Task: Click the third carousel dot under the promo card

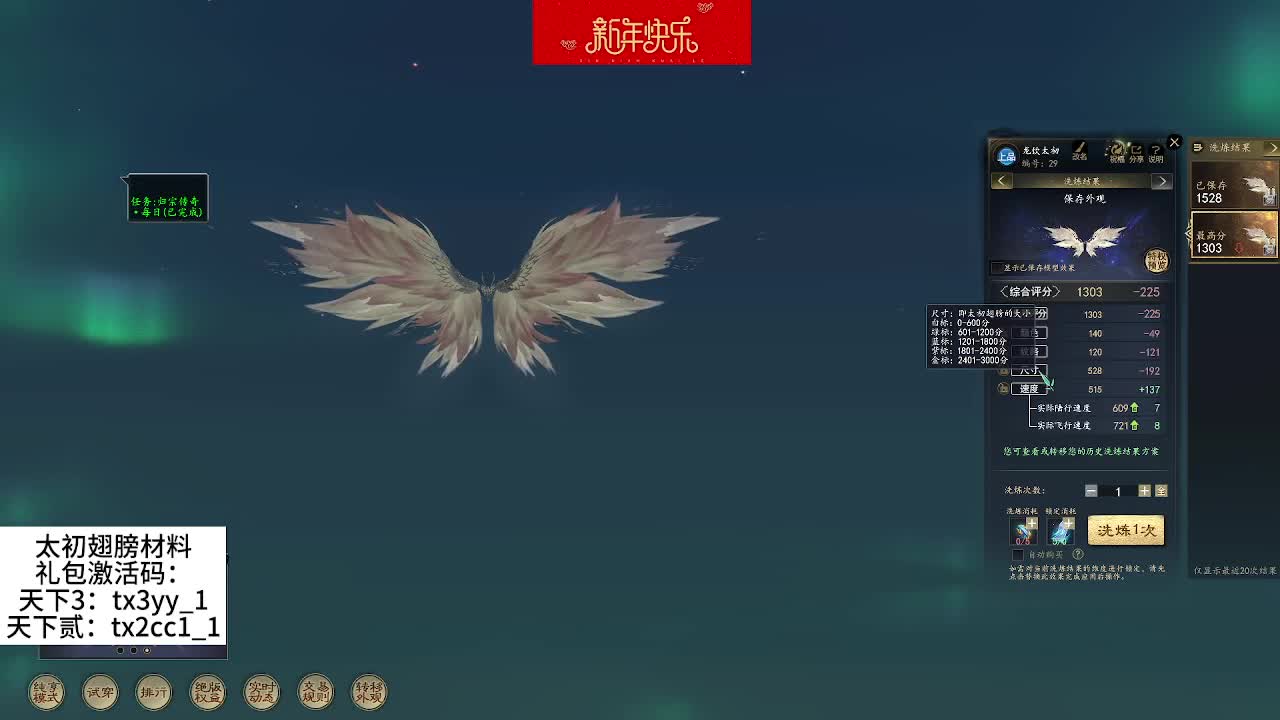Action: 147,651
